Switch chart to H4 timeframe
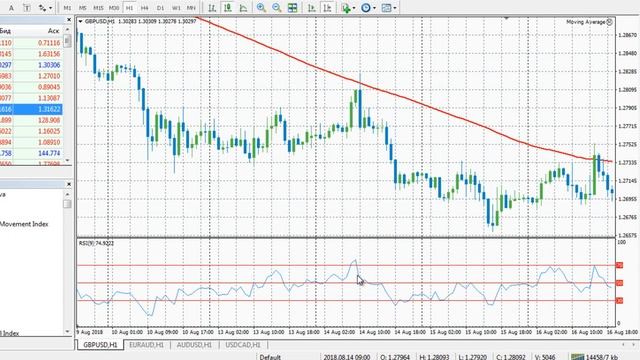This screenshot has width=640, height=360. 144,8
